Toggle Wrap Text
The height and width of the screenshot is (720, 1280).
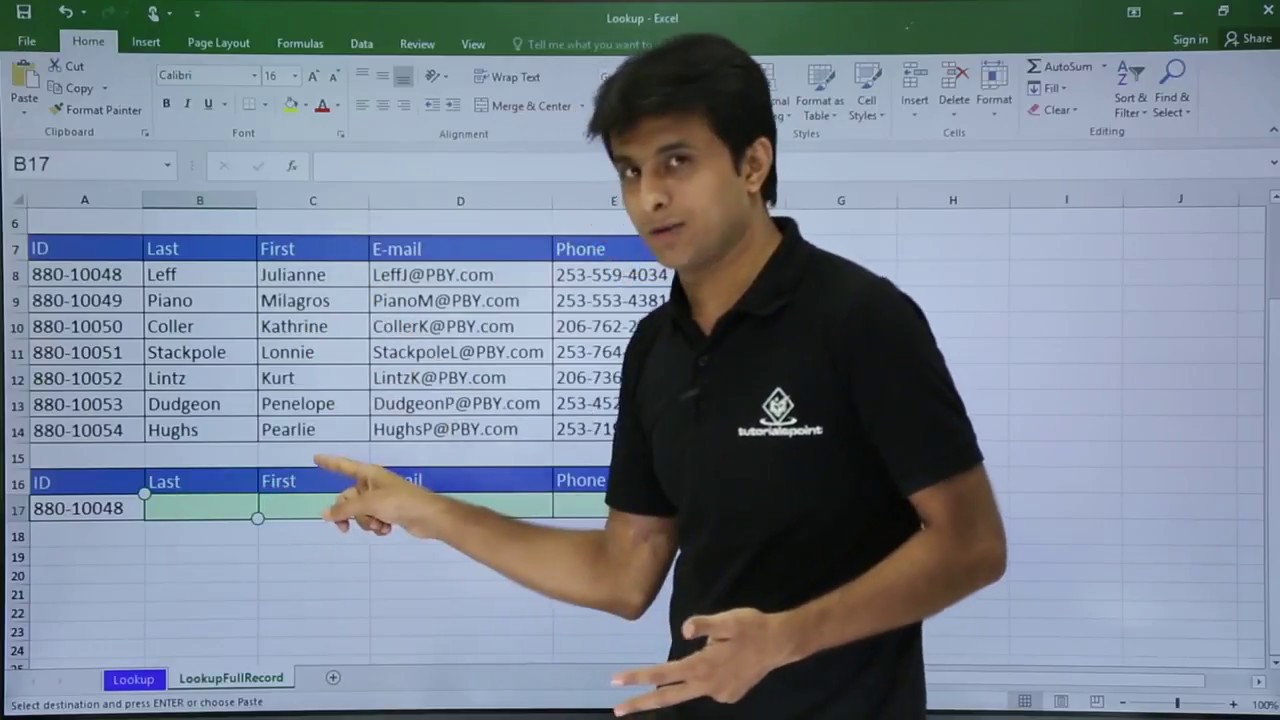click(507, 77)
